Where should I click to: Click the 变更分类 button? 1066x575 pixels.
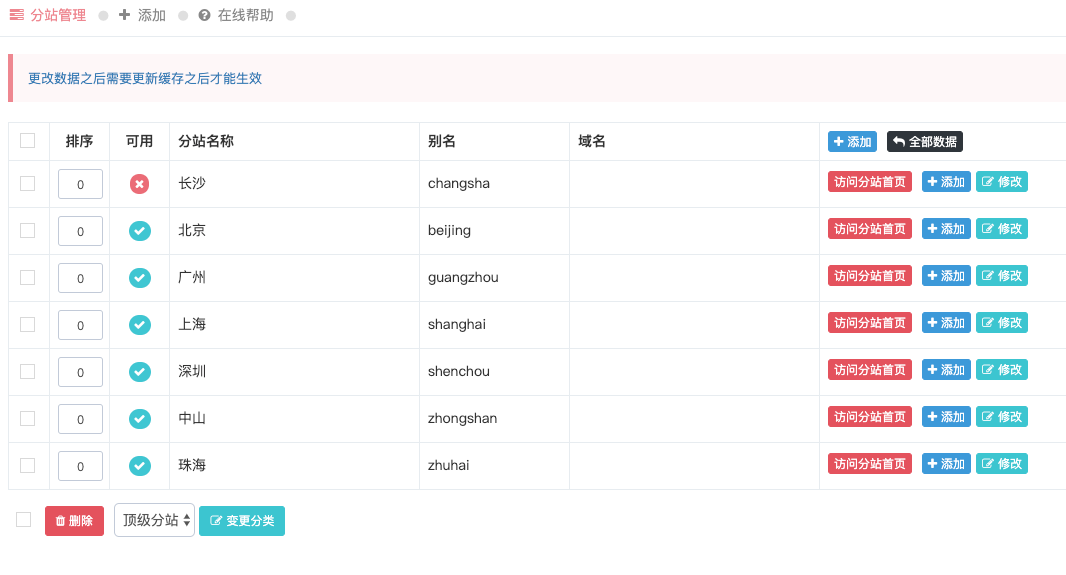[242, 521]
